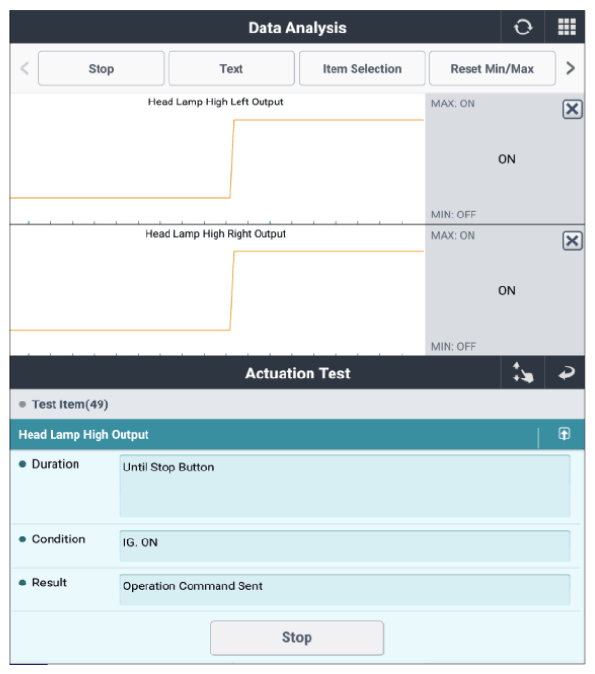
Task: Click the Result field showing Operation Command Sent
Action: (345, 589)
